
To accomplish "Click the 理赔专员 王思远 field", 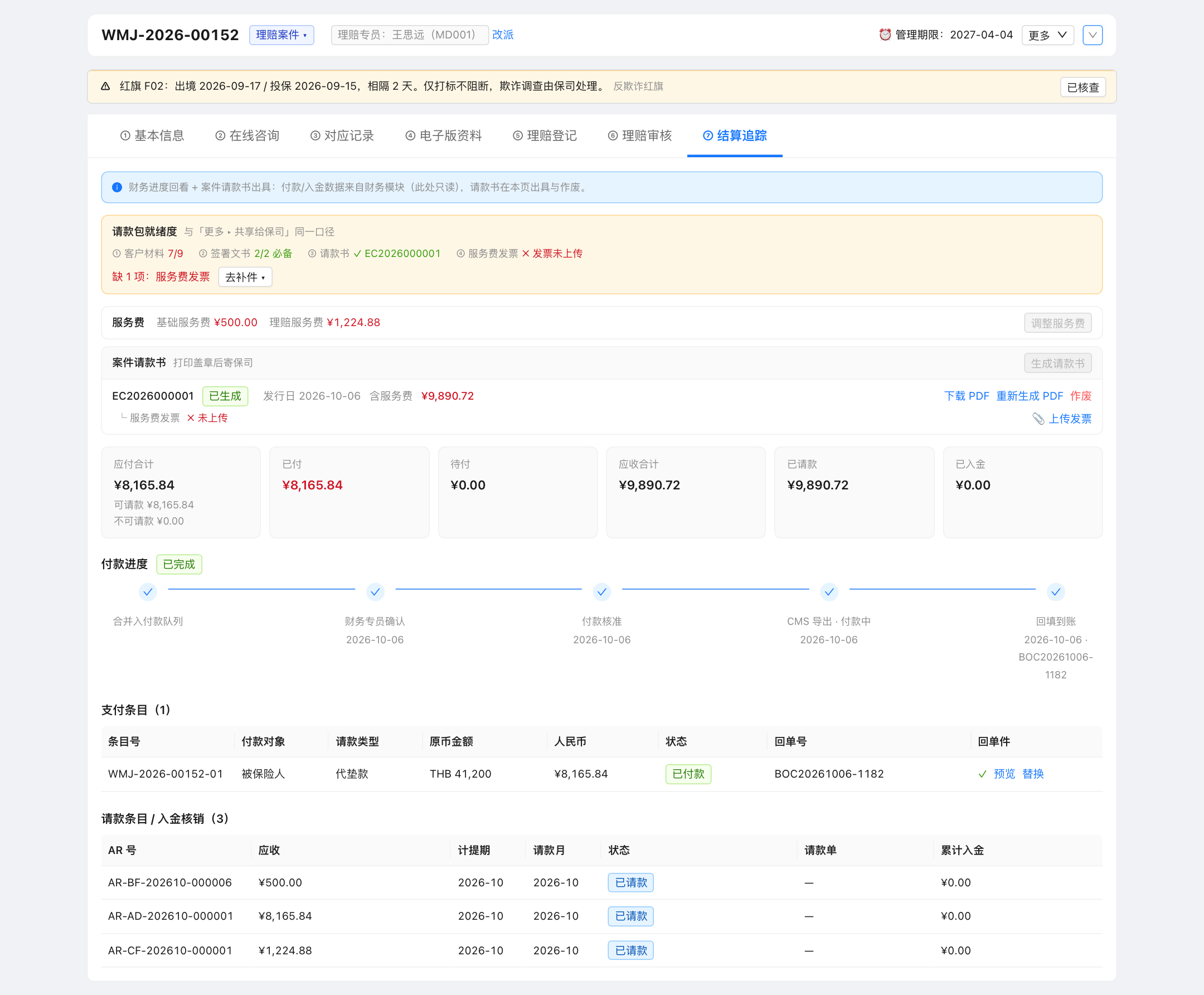I will click(x=409, y=35).
